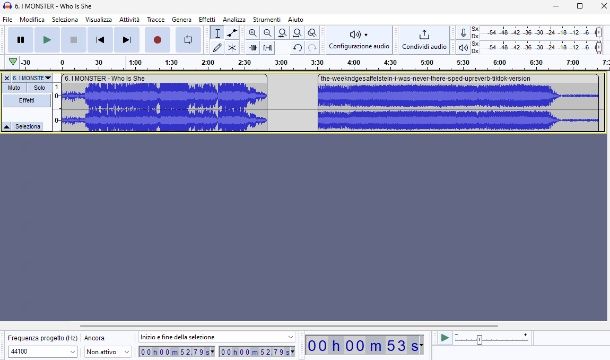Click the playback speed slider knob
Screen dimensions: 610x360
[x=479, y=340]
